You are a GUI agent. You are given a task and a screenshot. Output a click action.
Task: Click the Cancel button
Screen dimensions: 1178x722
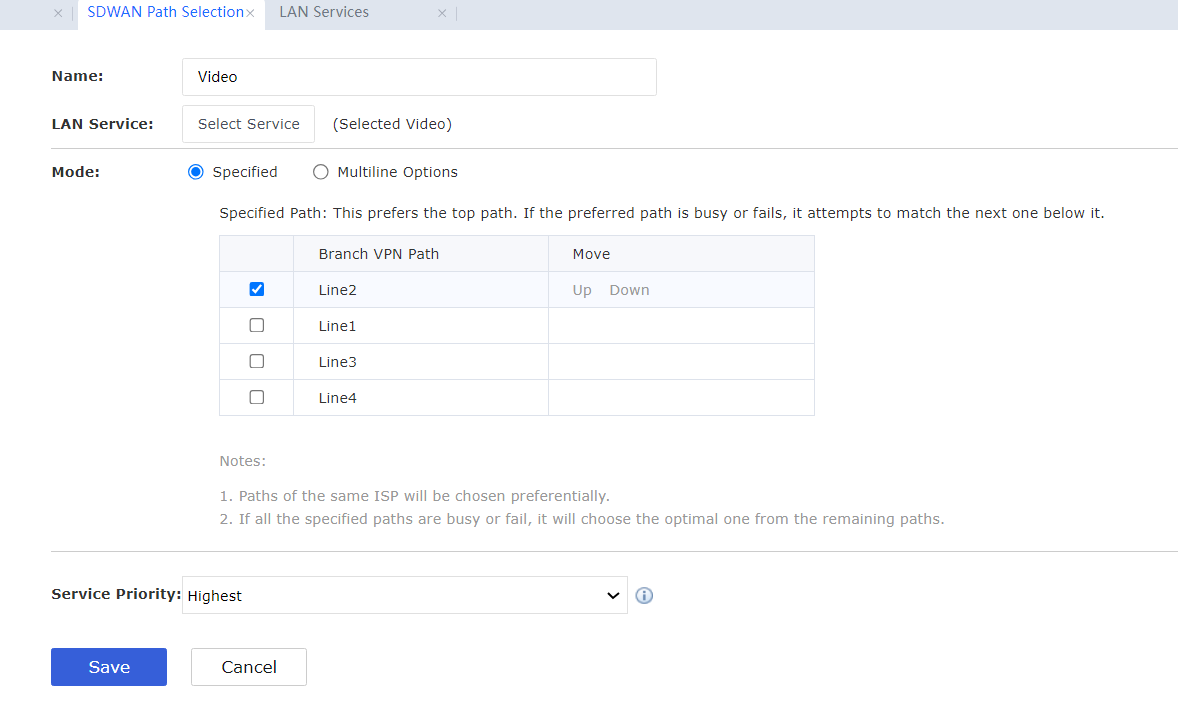tap(249, 667)
